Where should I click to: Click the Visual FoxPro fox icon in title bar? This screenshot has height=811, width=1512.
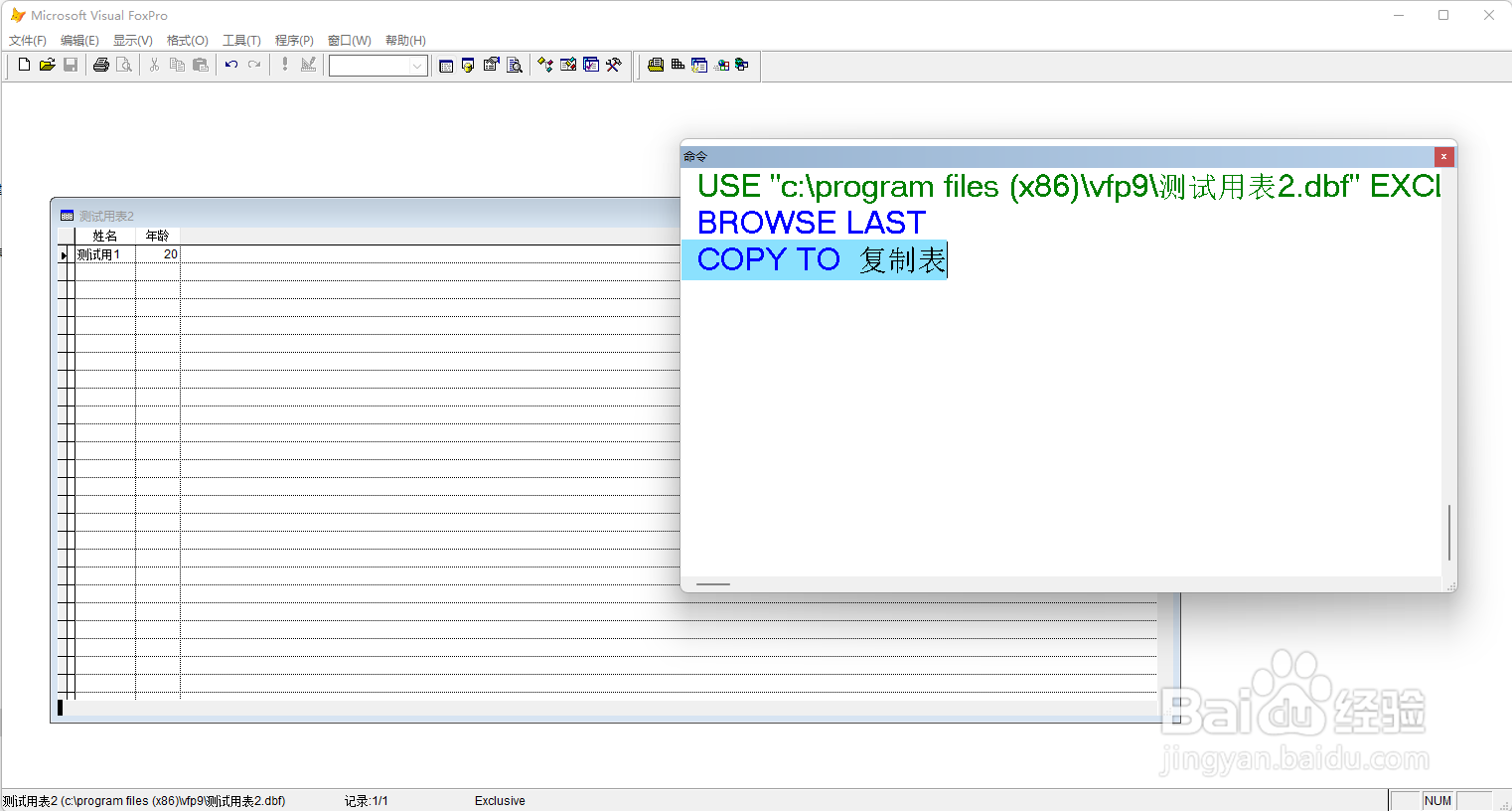coord(17,15)
